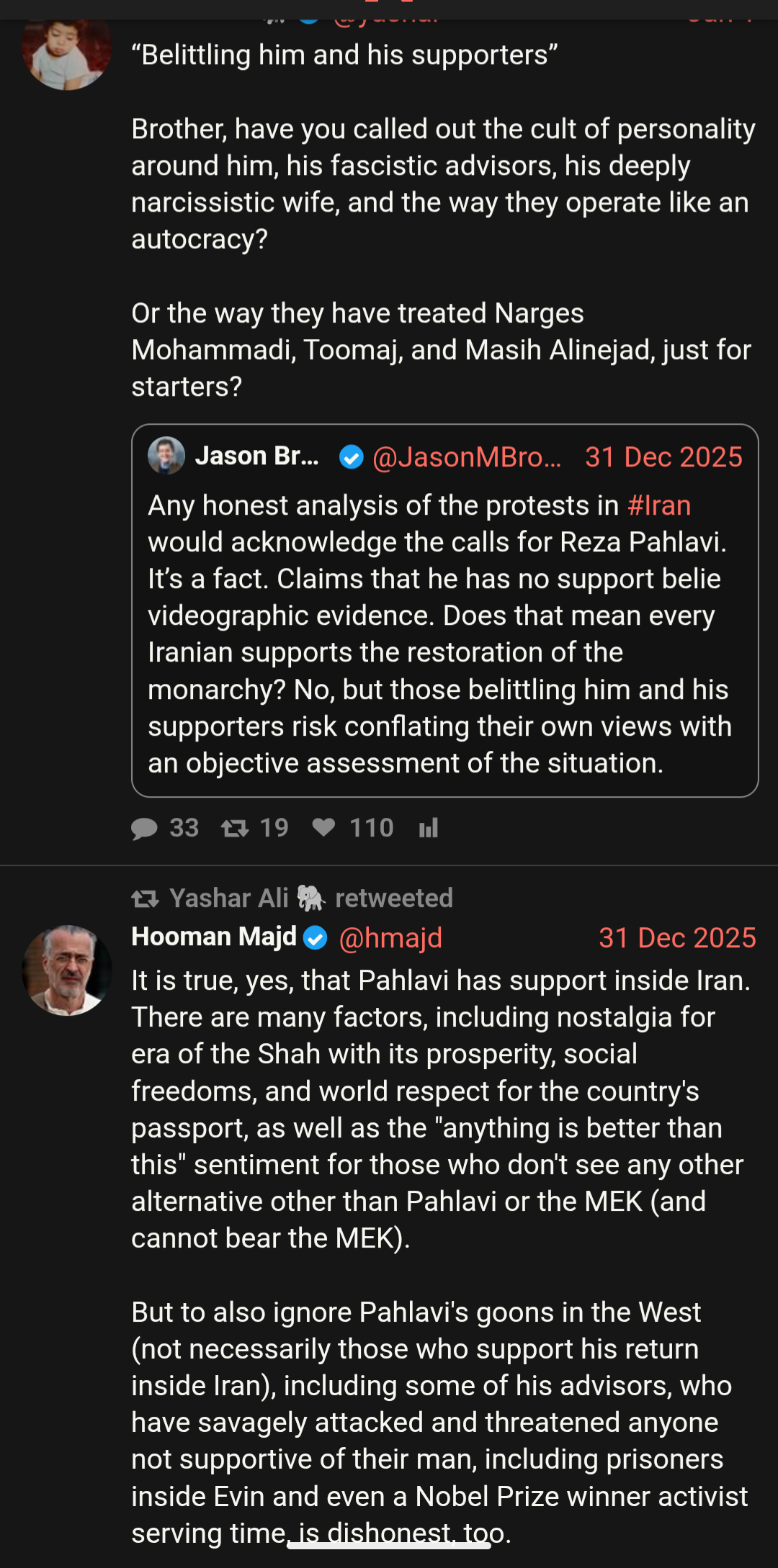The height and width of the screenshot is (1568, 778).
Task: Open the #Iran hashtag
Action: click(658, 505)
